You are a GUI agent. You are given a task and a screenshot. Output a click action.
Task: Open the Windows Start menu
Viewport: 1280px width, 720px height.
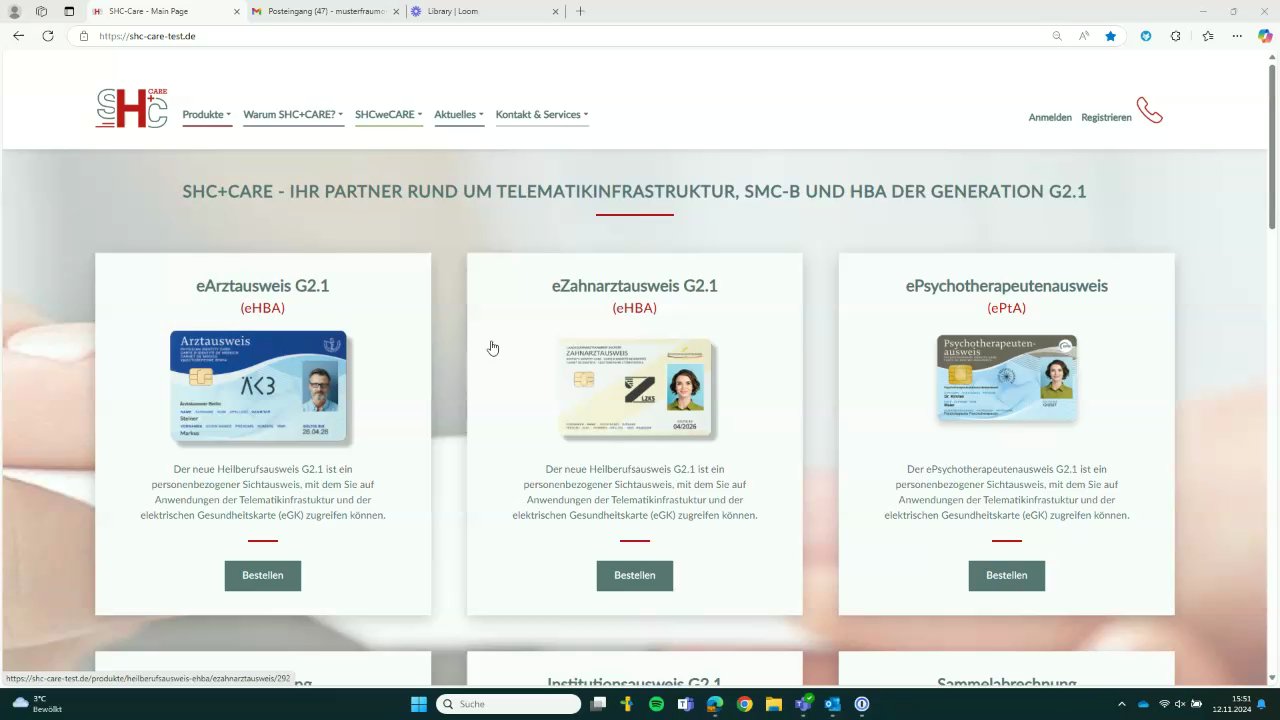419,704
